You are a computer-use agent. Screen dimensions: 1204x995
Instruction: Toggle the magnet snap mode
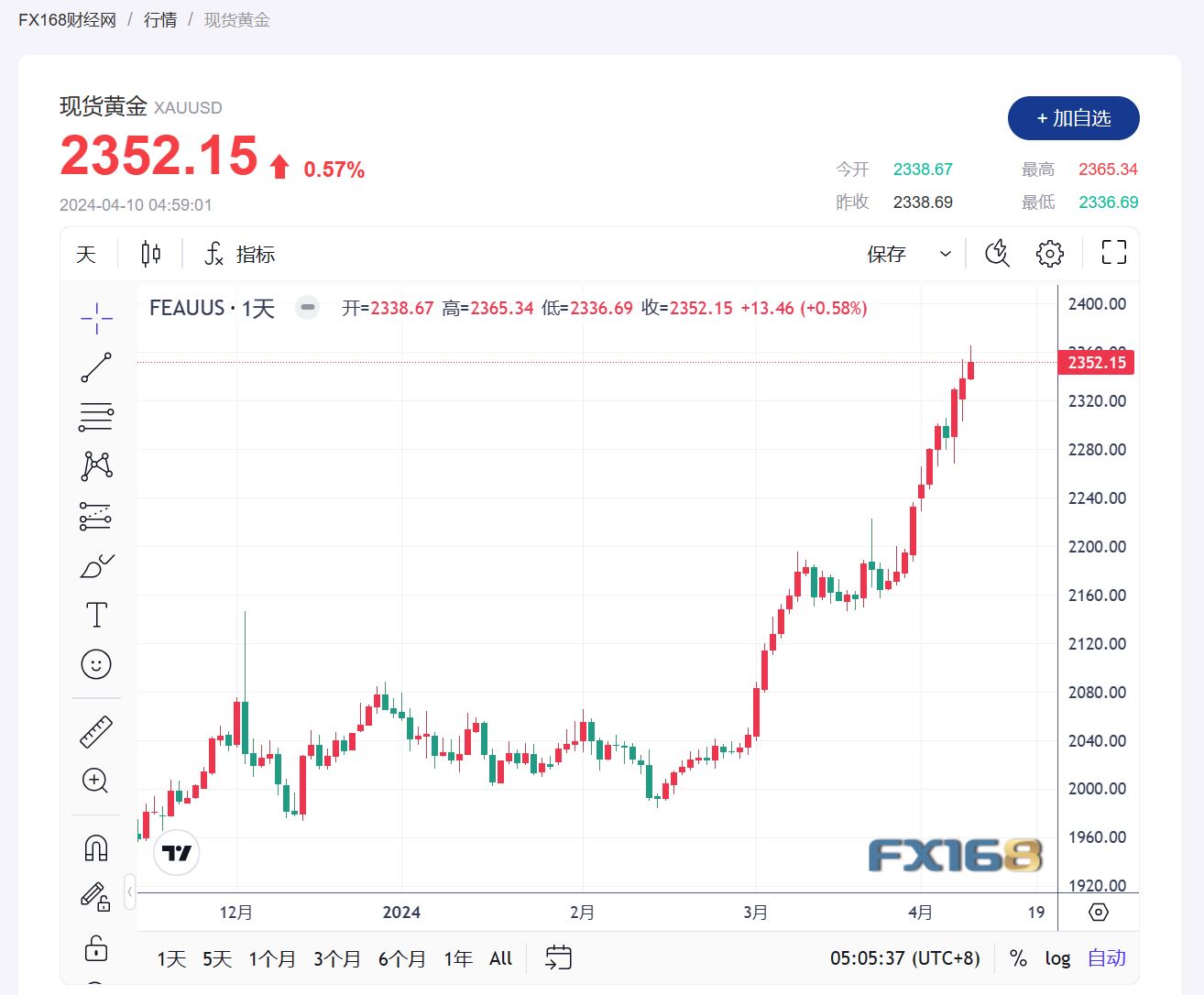(96, 847)
